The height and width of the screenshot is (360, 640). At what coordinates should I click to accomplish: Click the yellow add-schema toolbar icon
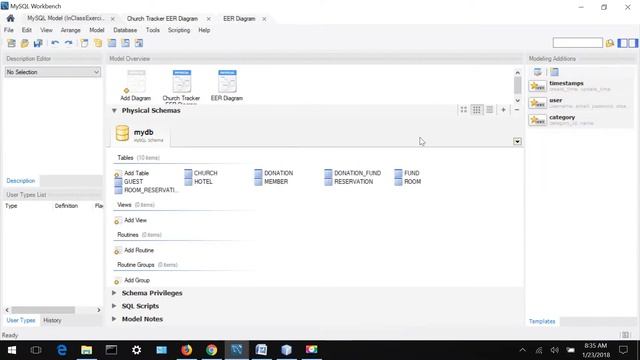[98, 43]
